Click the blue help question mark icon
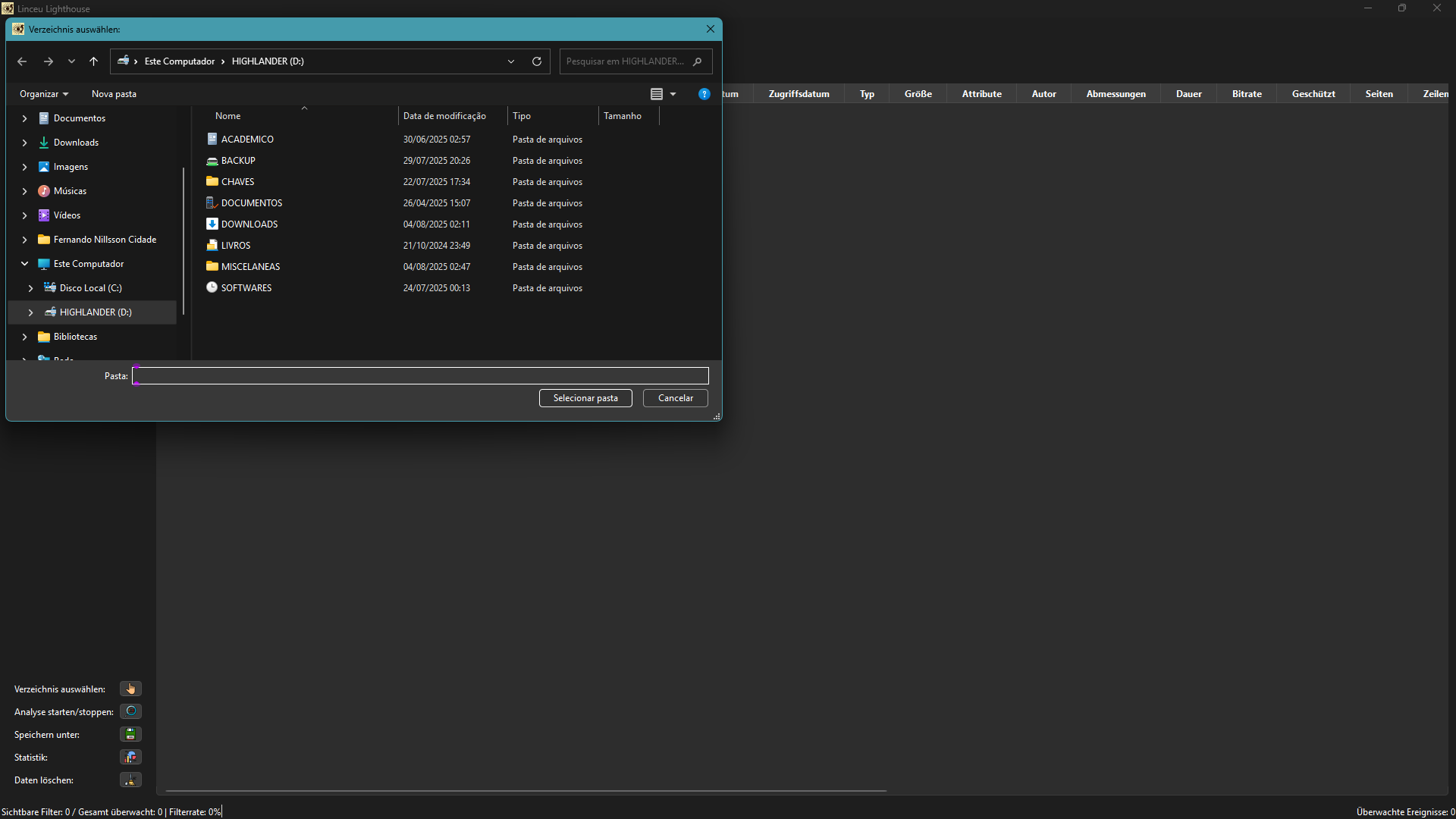1456x819 pixels. click(704, 94)
